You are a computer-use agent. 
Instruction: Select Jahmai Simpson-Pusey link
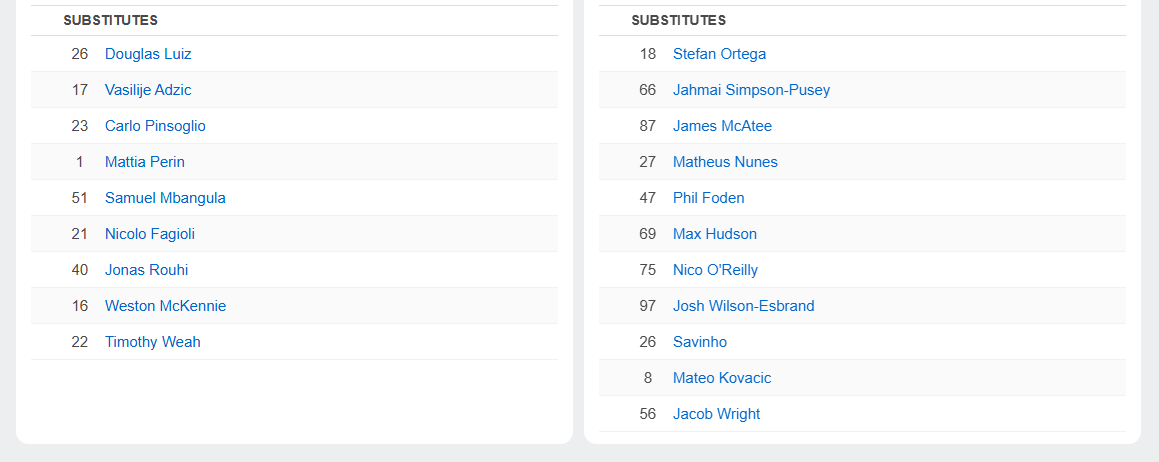(x=751, y=90)
